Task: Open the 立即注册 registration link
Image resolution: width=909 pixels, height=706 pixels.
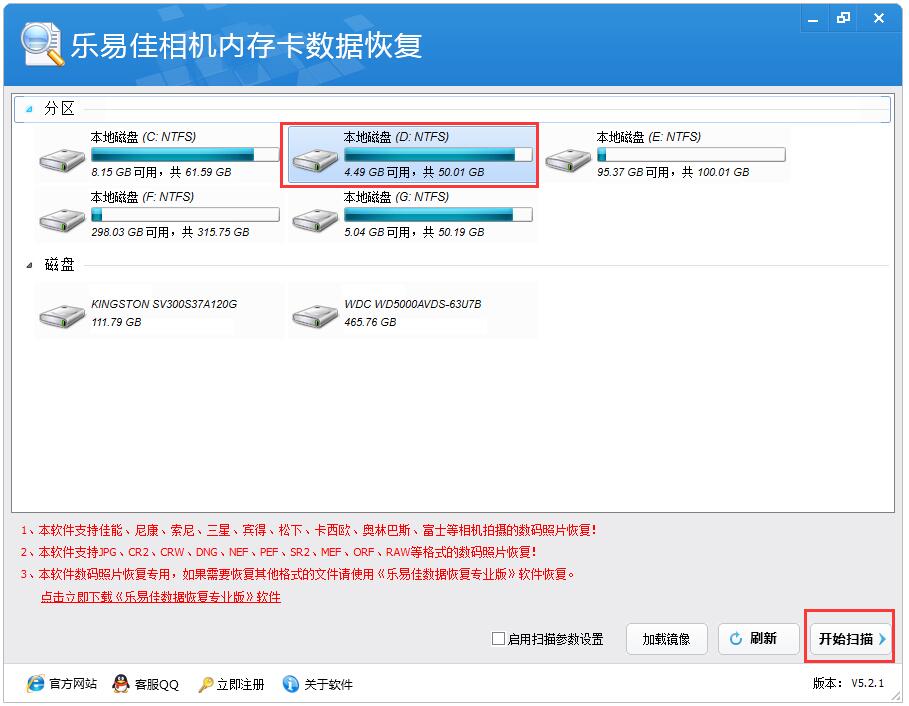Action: pos(241,685)
